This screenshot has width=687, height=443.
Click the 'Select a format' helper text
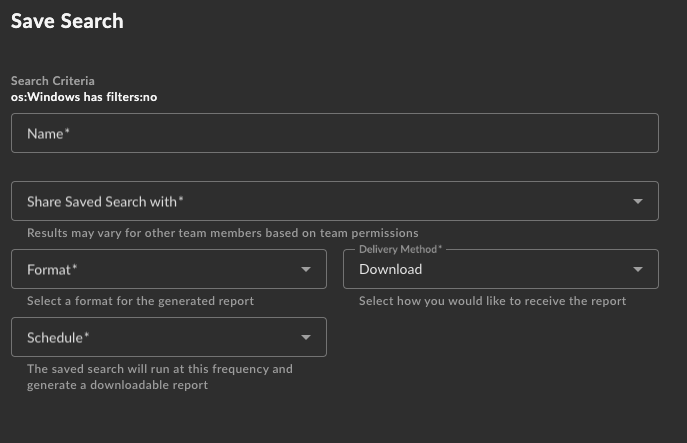click(x=140, y=301)
